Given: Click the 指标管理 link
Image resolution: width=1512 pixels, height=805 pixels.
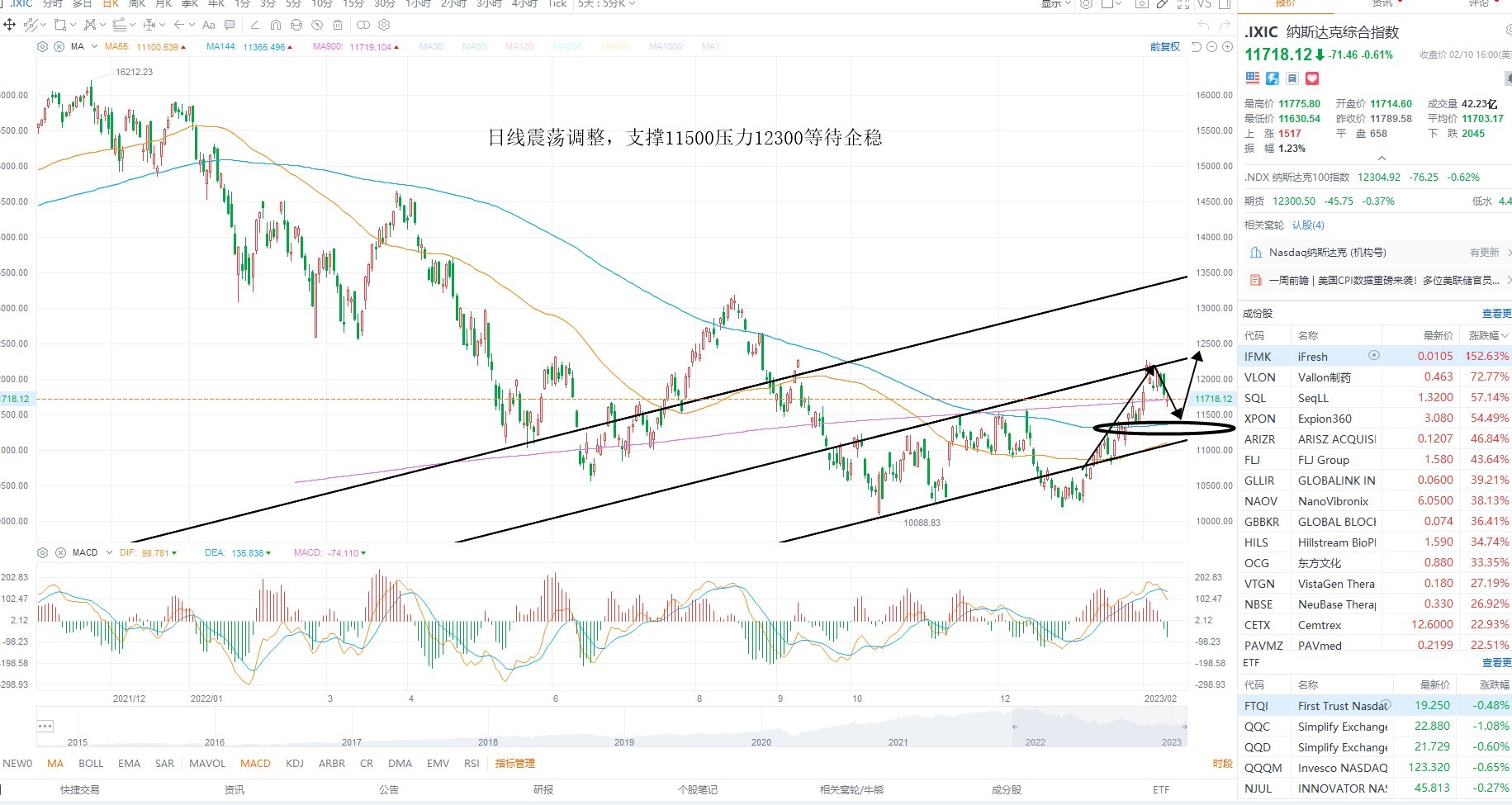Looking at the screenshot, I should point(515,764).
